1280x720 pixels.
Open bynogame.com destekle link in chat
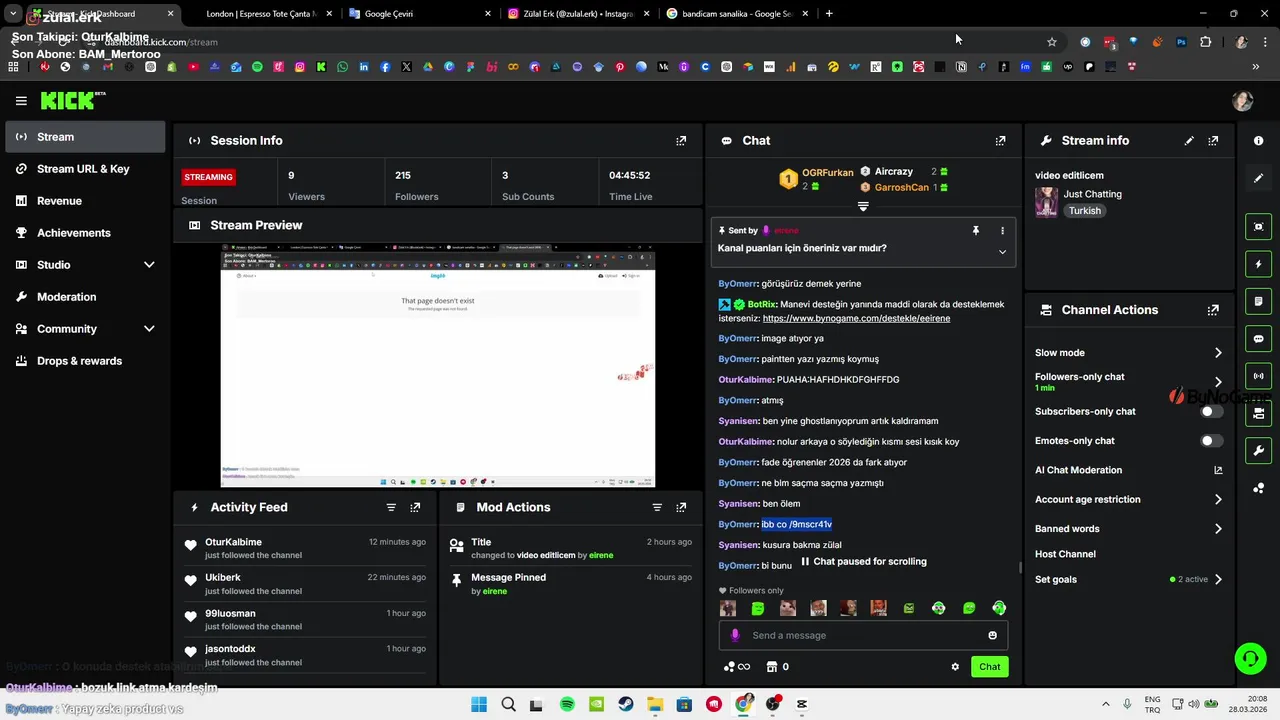pyautogui.click(x=856, y=318)
